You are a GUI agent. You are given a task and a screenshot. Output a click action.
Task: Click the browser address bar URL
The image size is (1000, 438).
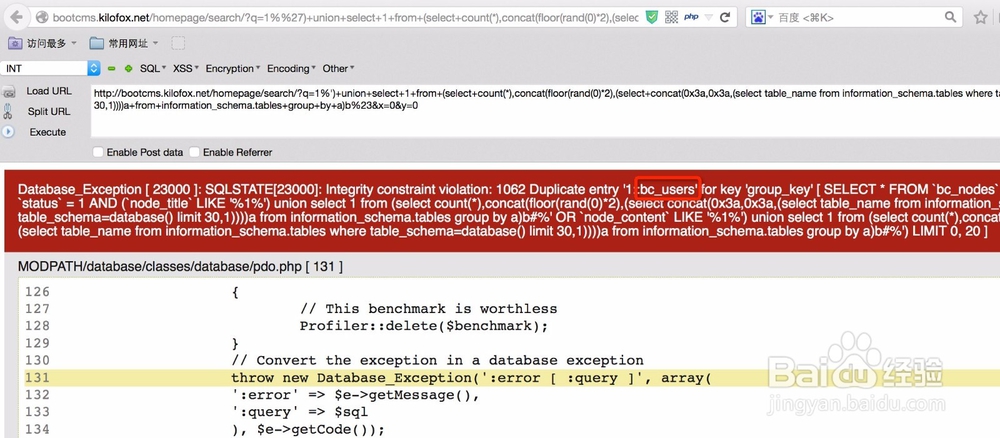tap(345, 18)
